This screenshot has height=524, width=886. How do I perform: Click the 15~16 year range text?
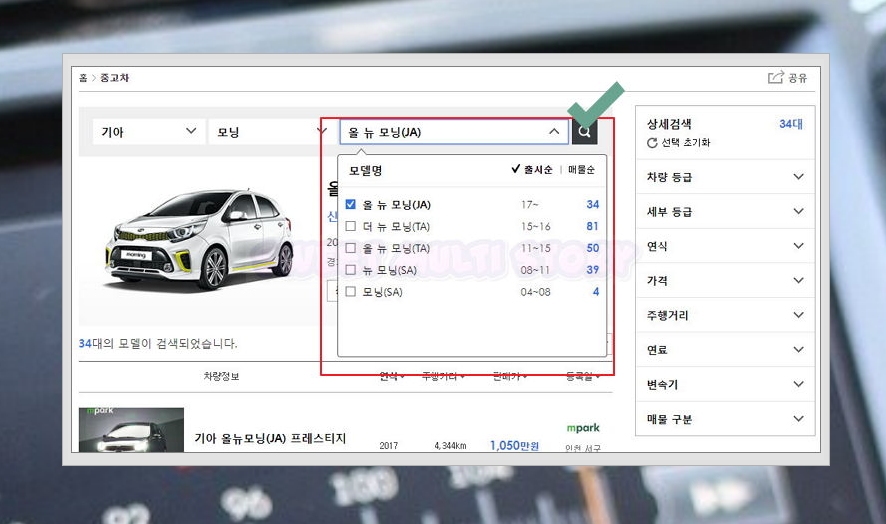pos(535,226)
